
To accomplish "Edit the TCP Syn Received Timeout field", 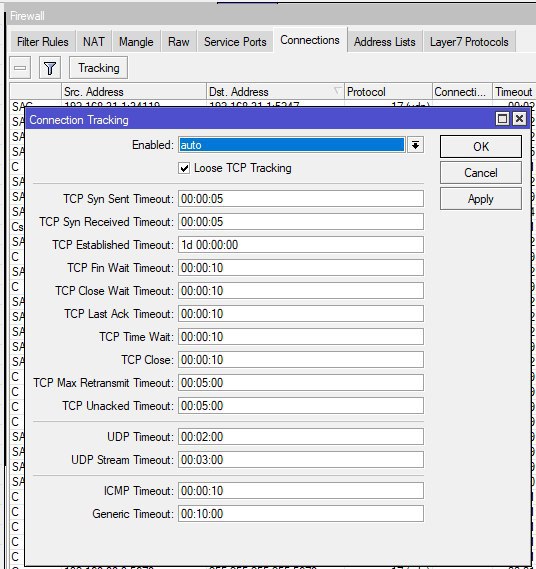I will pos(300,222).
